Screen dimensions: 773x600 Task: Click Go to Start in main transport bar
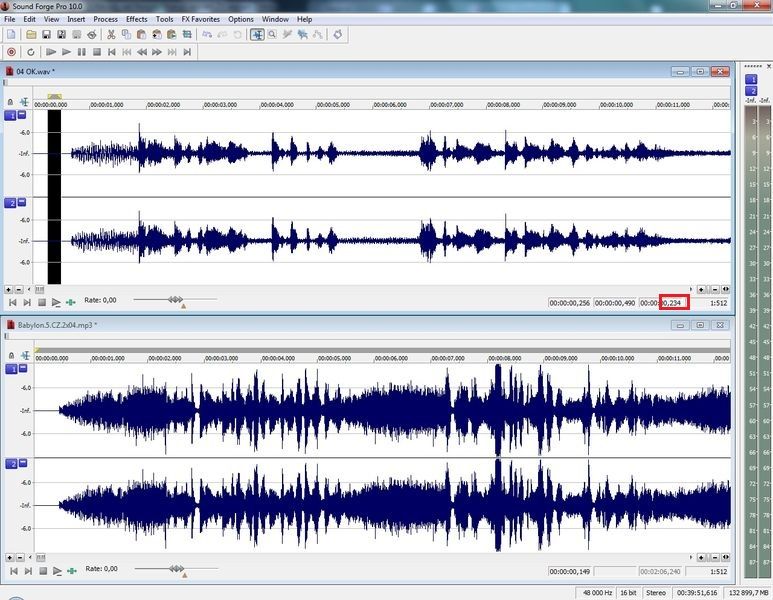click(112, 52)
